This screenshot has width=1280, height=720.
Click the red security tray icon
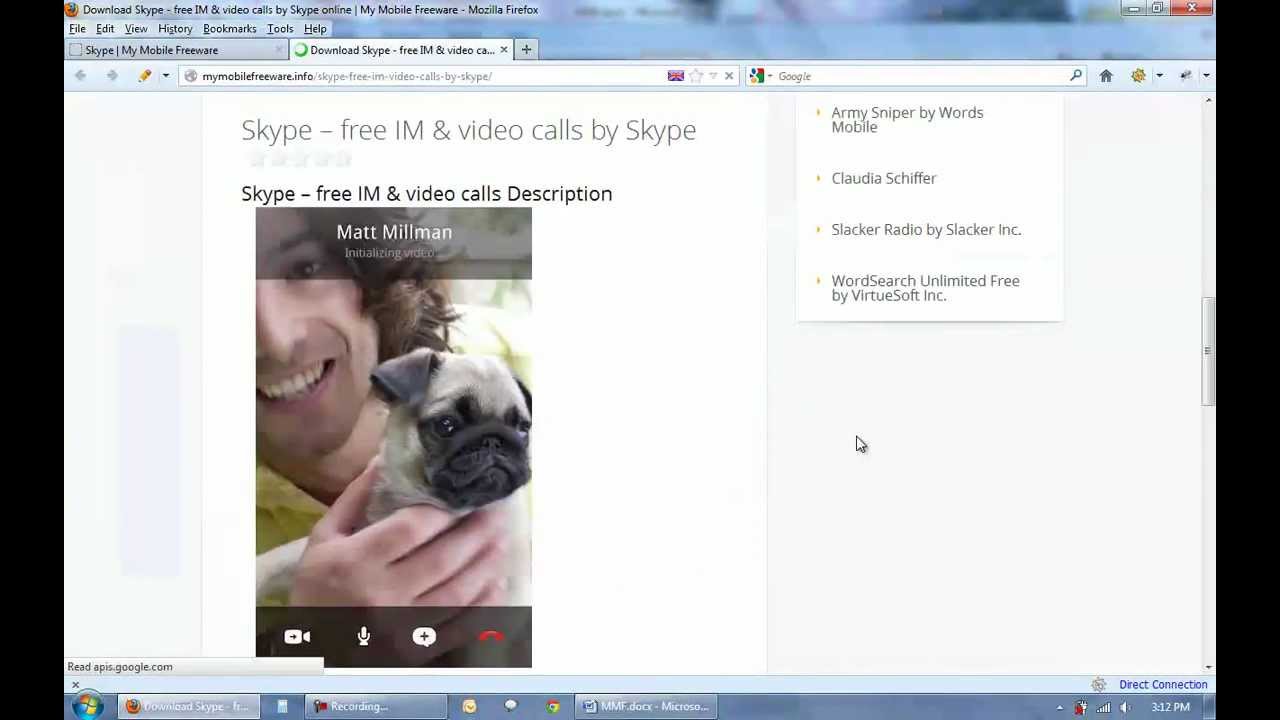point(1081,708)
